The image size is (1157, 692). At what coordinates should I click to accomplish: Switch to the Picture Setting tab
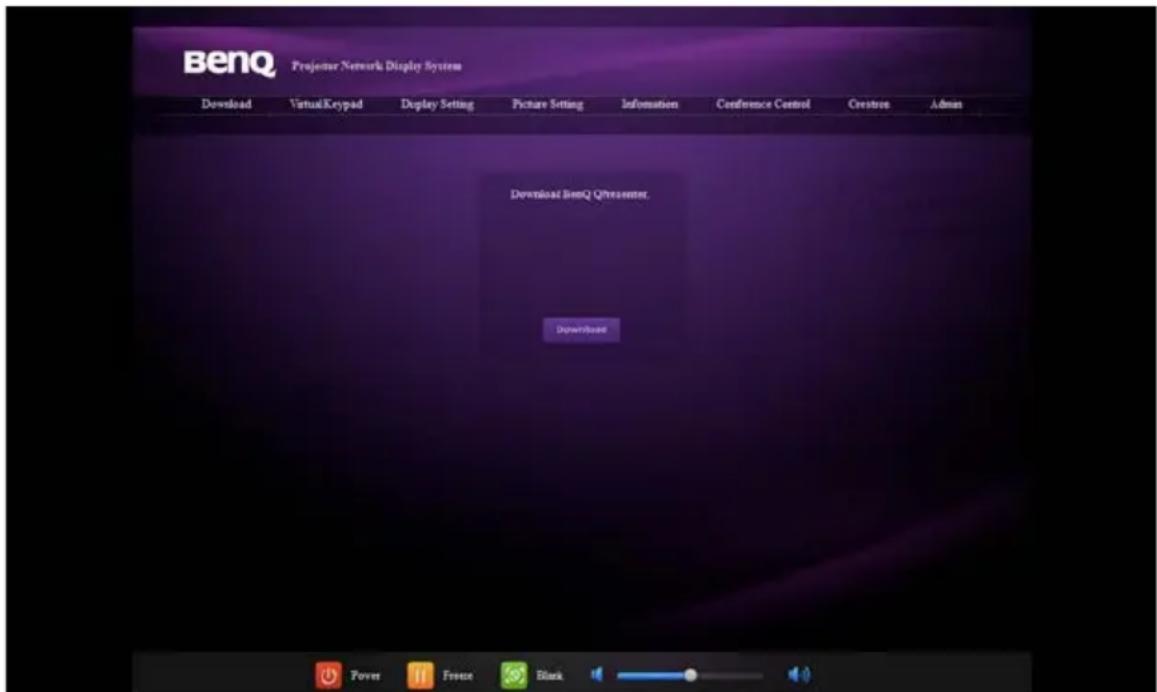pyautogui.click(x=548, y=104)
